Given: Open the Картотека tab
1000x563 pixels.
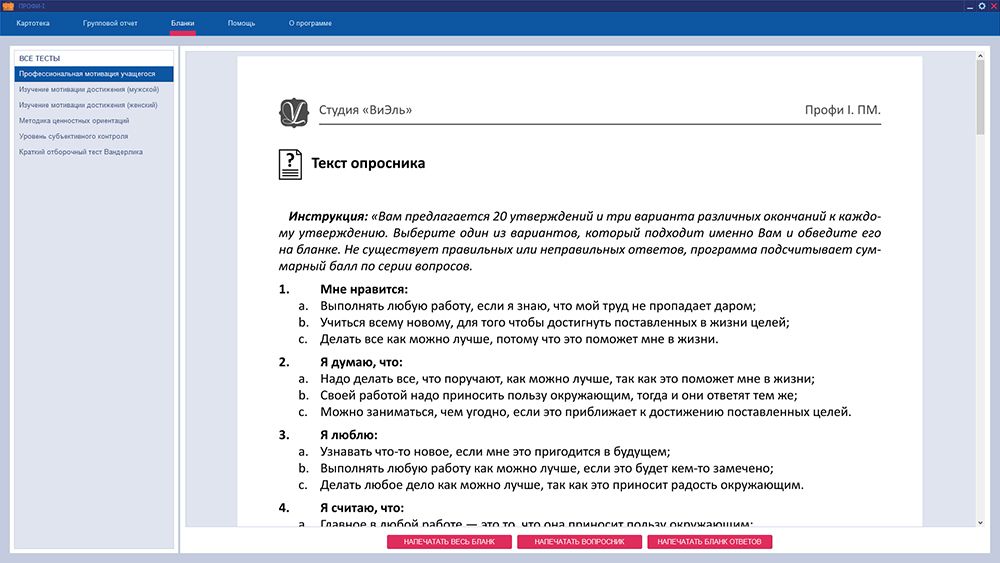Looking at the screenshot, I should [x=33, y=23].
